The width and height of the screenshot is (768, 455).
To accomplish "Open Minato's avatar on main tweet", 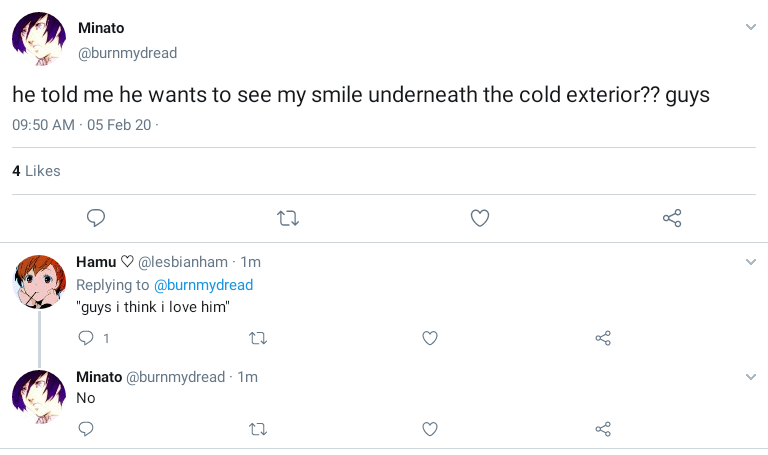I will coord(38,40).
